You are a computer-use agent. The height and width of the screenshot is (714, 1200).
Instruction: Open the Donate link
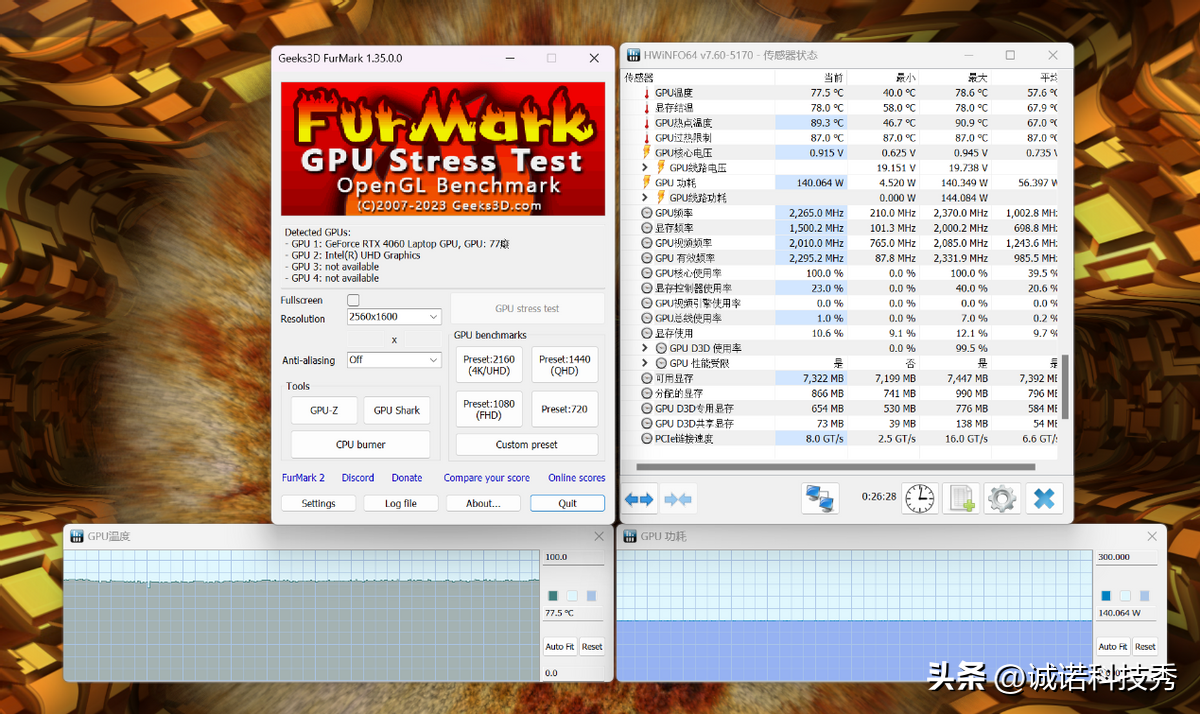(407, 478)
